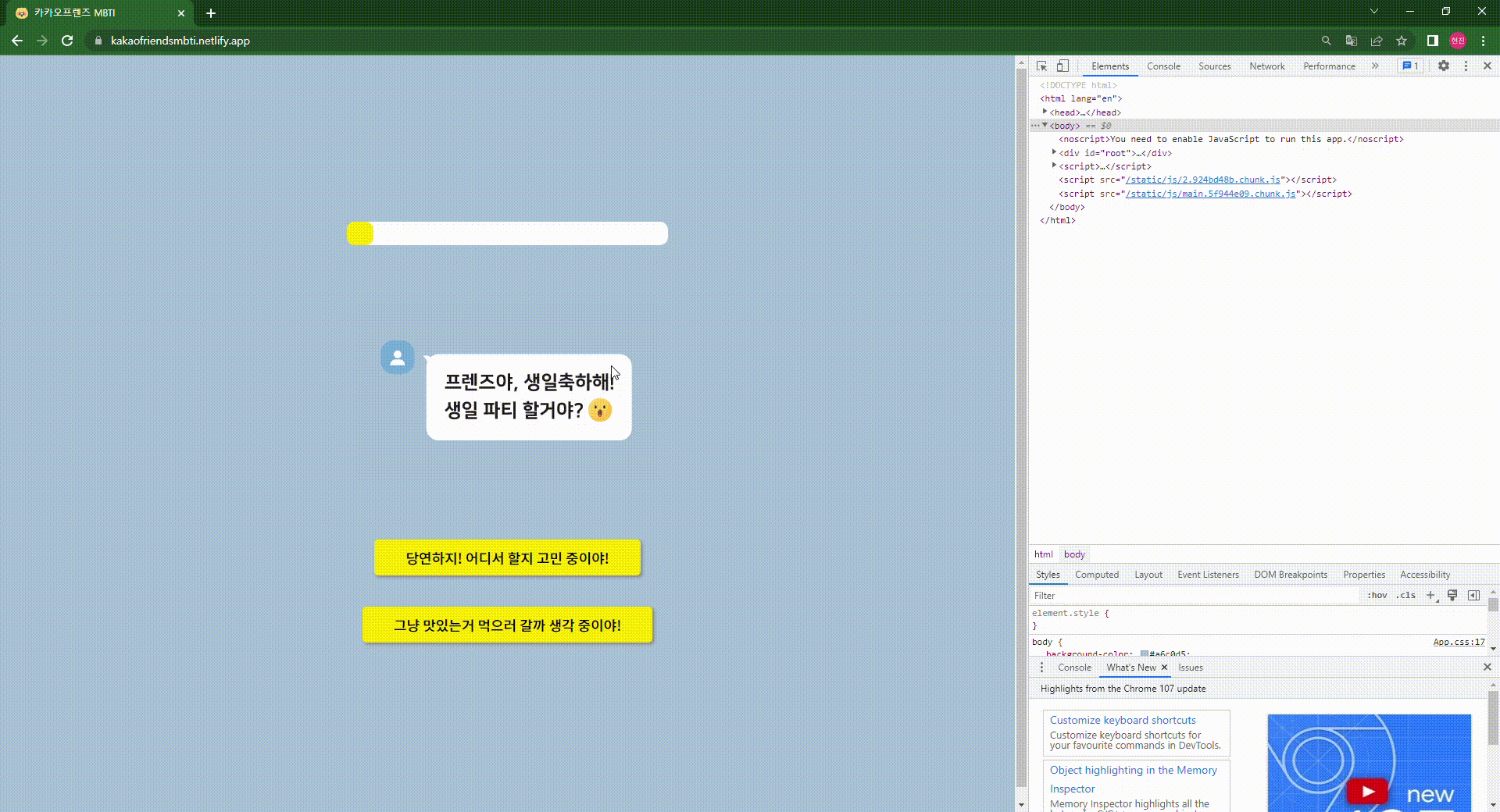Open the App.css:17 source link
Image resolution: width=1500 pixels, height=812 pixels.
click(1459, 642)
